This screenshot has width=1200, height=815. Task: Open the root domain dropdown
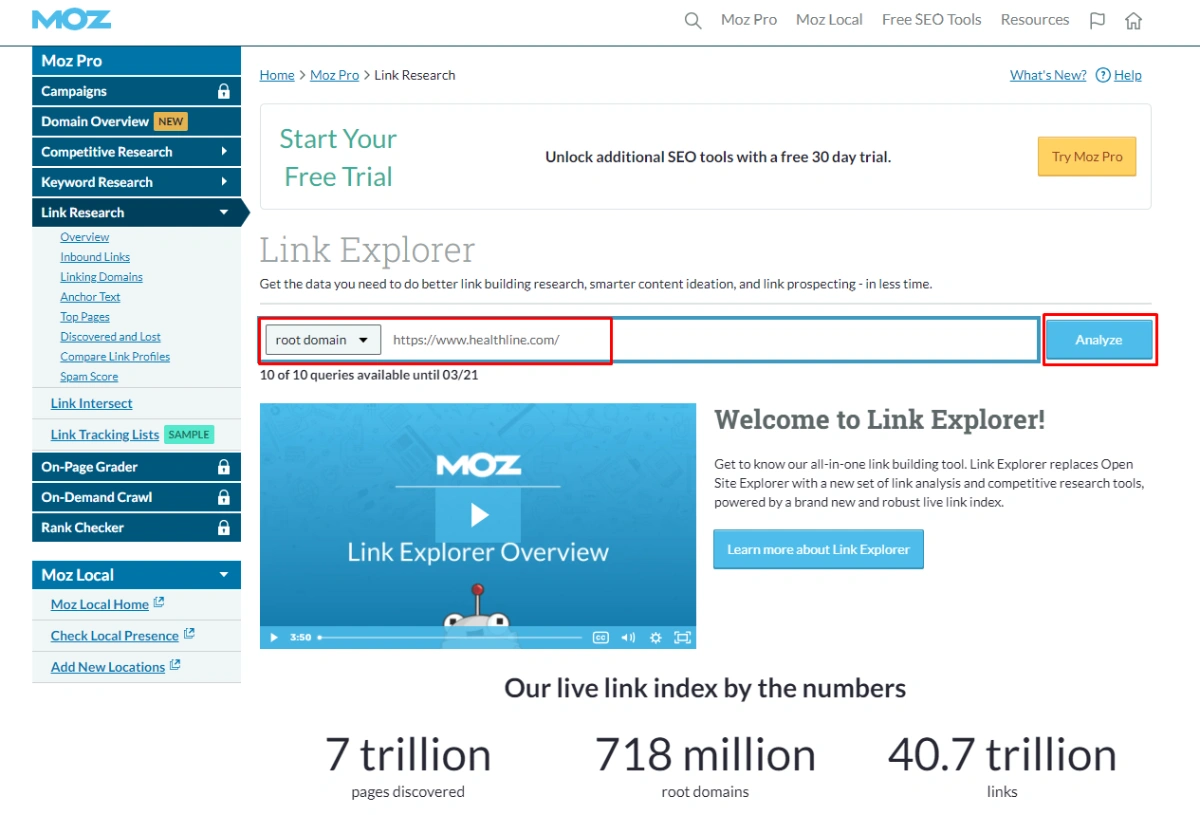[323, 340]
